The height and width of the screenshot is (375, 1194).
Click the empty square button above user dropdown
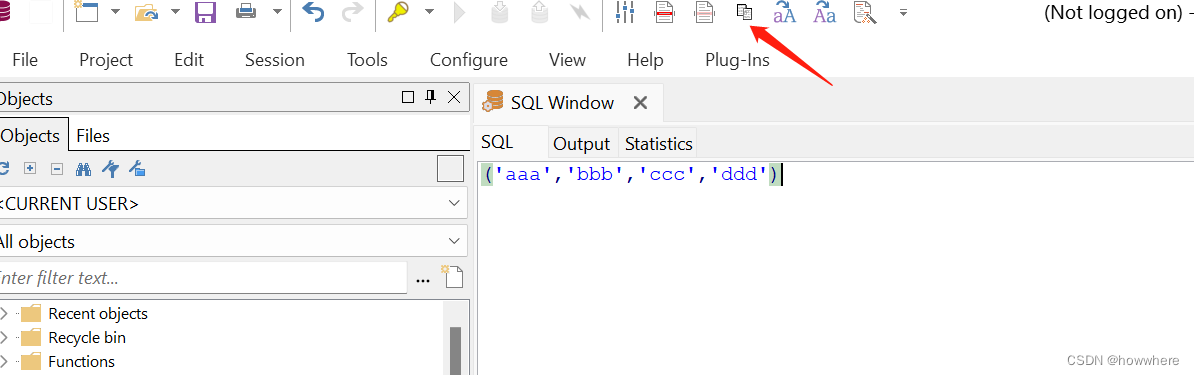pos(450,168)
